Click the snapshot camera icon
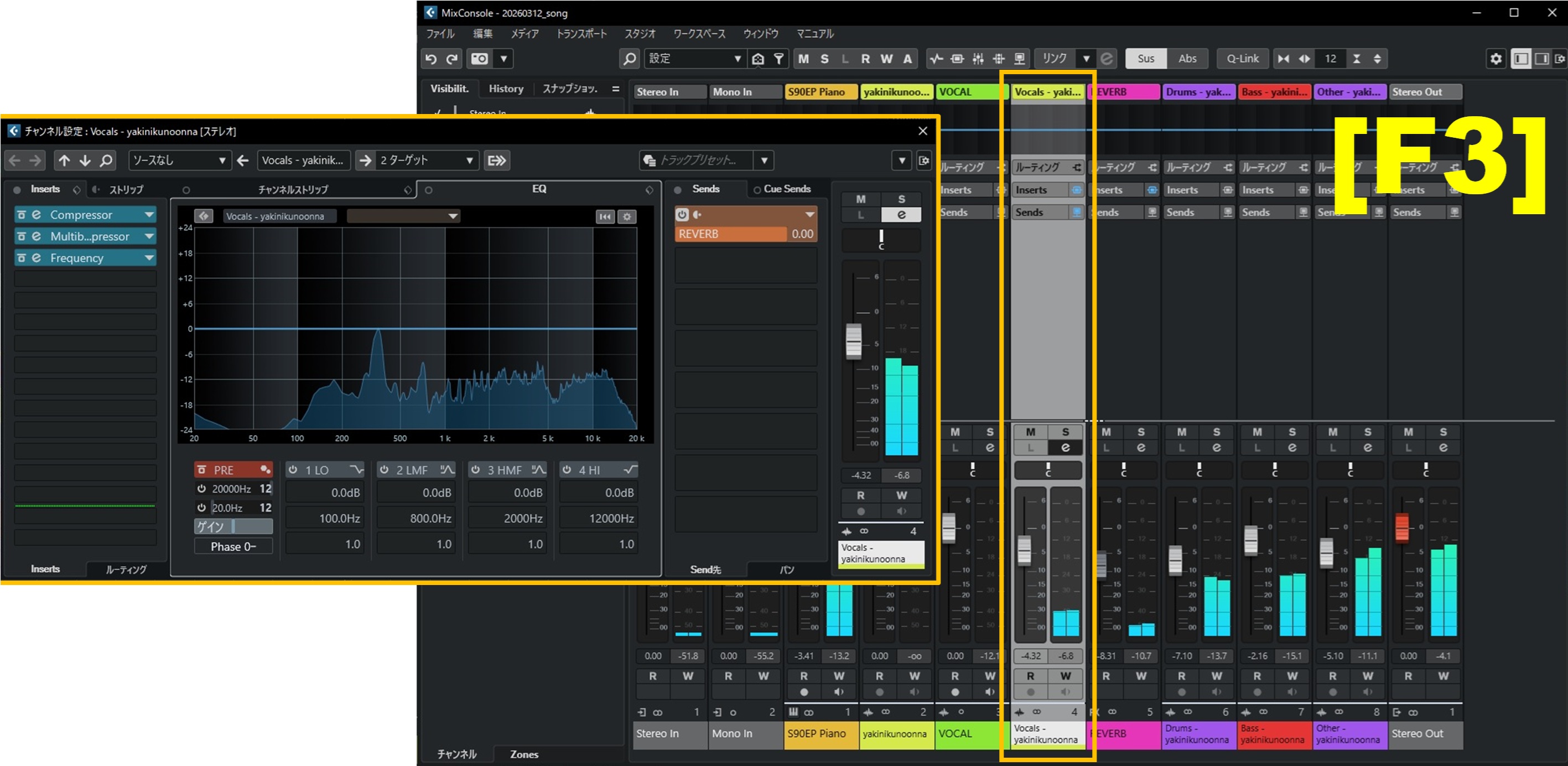 point(480,59)
